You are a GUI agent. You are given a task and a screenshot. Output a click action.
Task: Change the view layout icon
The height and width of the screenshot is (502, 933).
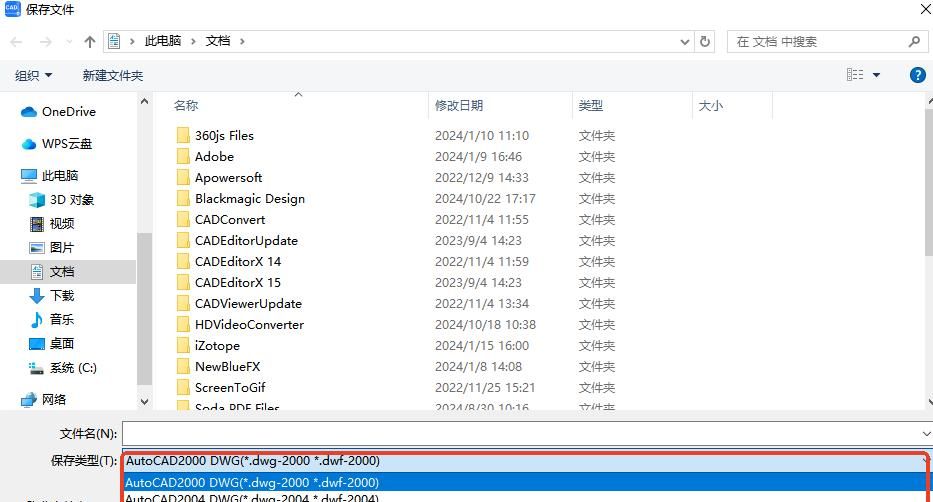(x=855, y=75)
